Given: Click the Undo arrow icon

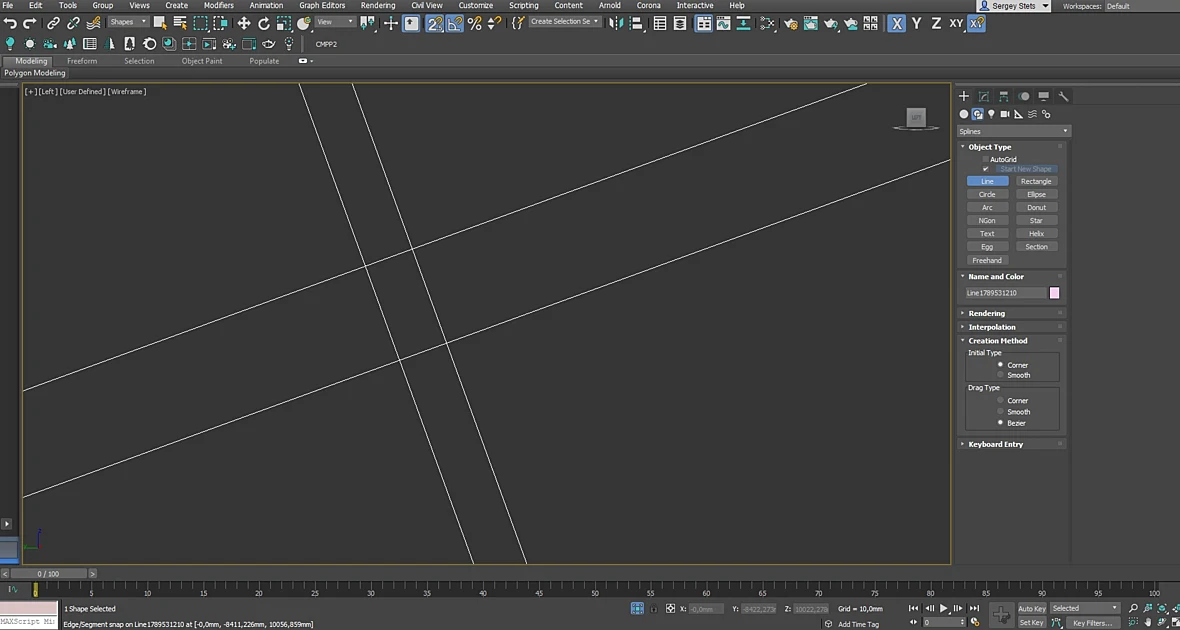Looking at the screenshot, I should 11,23.
